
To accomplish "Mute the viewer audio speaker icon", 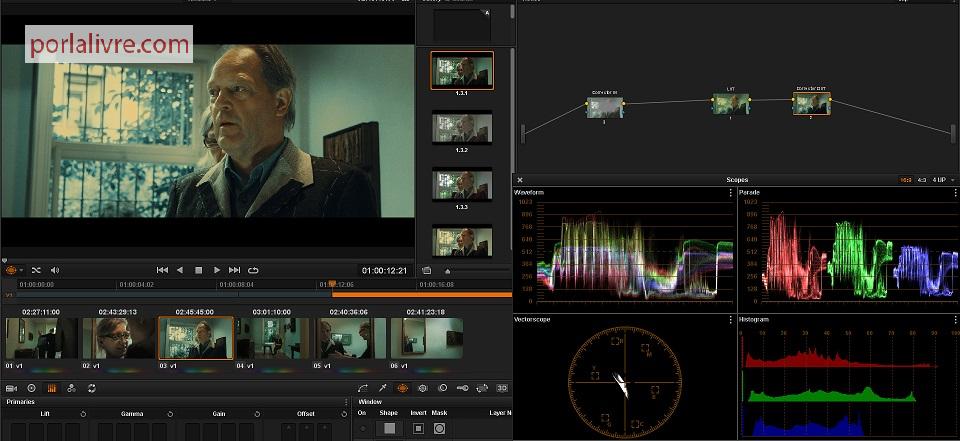I will (x=54, y=270).
